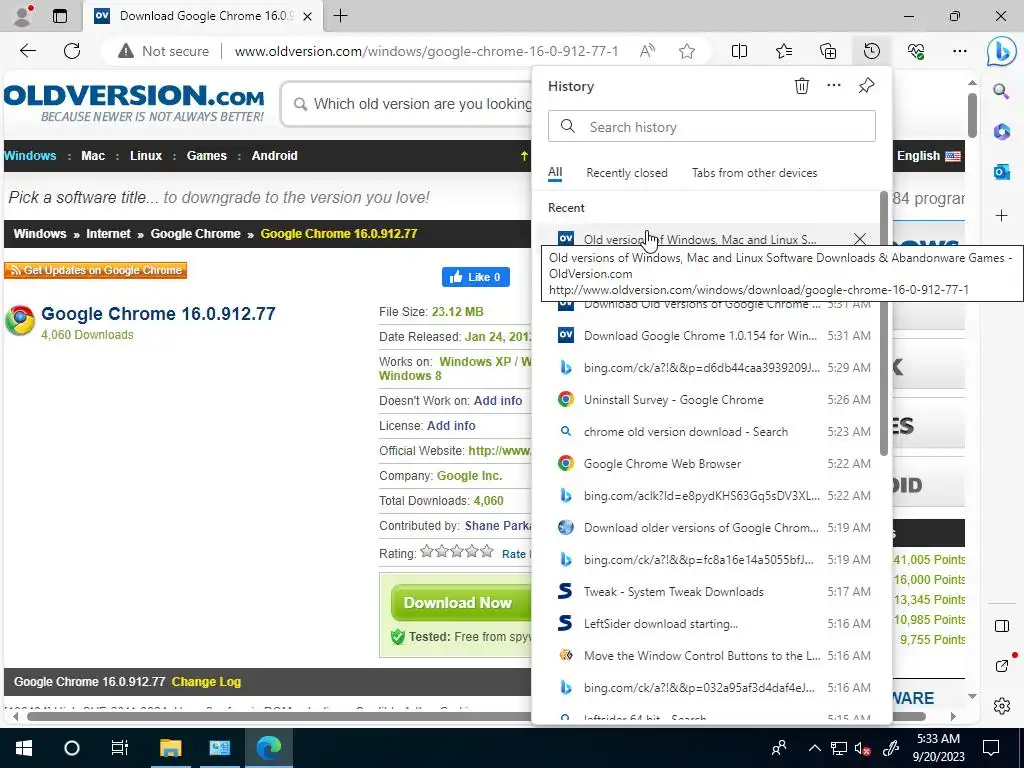Close the Download Google Chrome tab

coord(308,16)
